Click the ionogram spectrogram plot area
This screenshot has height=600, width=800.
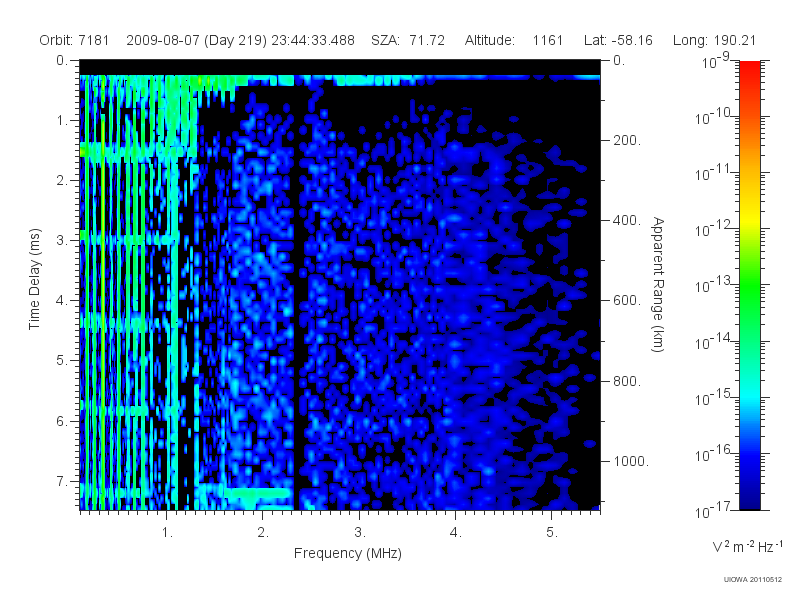click(340, 285)
